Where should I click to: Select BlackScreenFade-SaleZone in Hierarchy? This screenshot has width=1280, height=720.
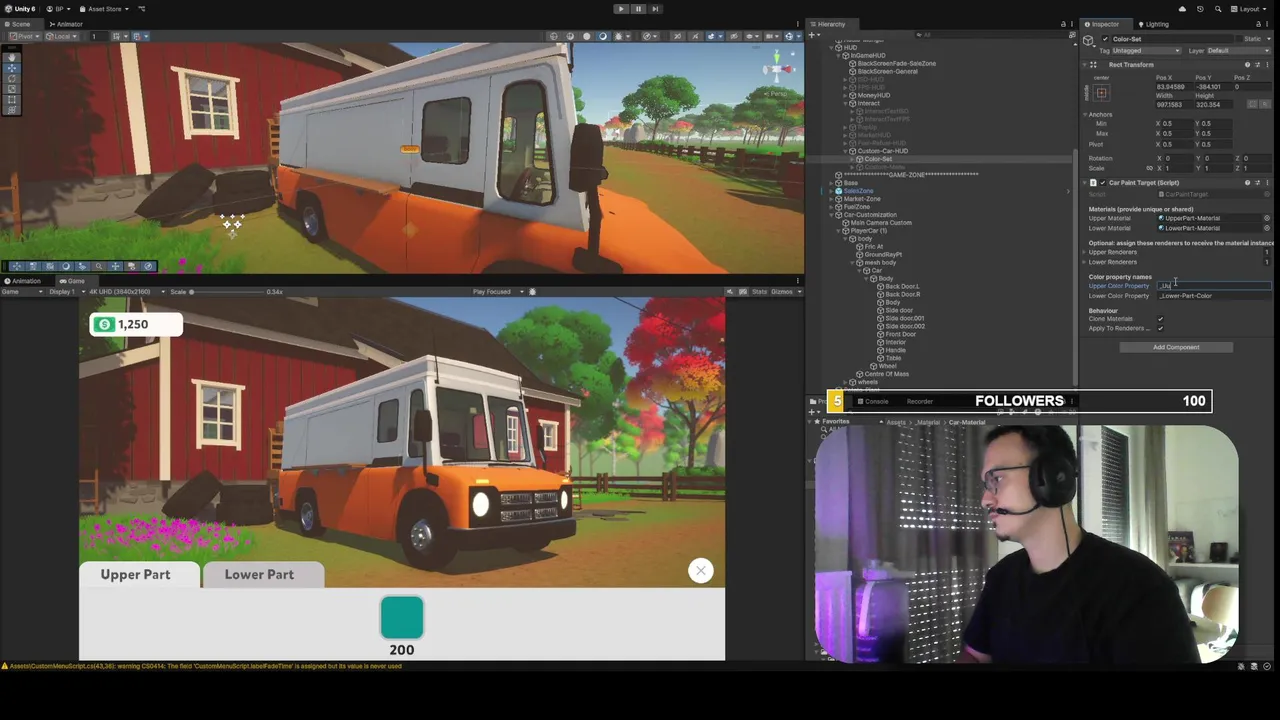tap(896, 63)
